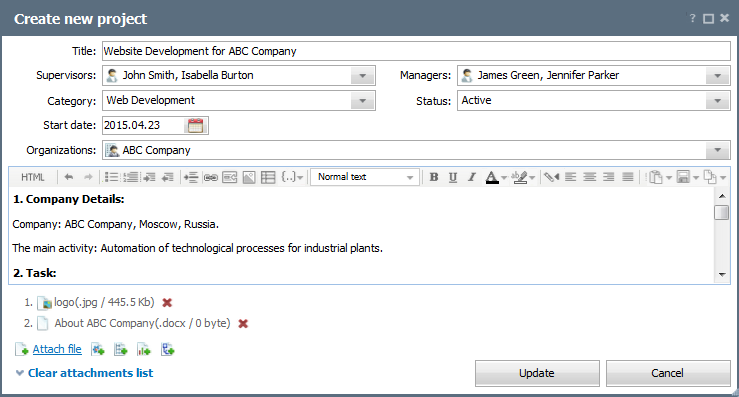739x397 pixels.
Task: Expand the Supervisors dropdown
Action: [362, 75]
